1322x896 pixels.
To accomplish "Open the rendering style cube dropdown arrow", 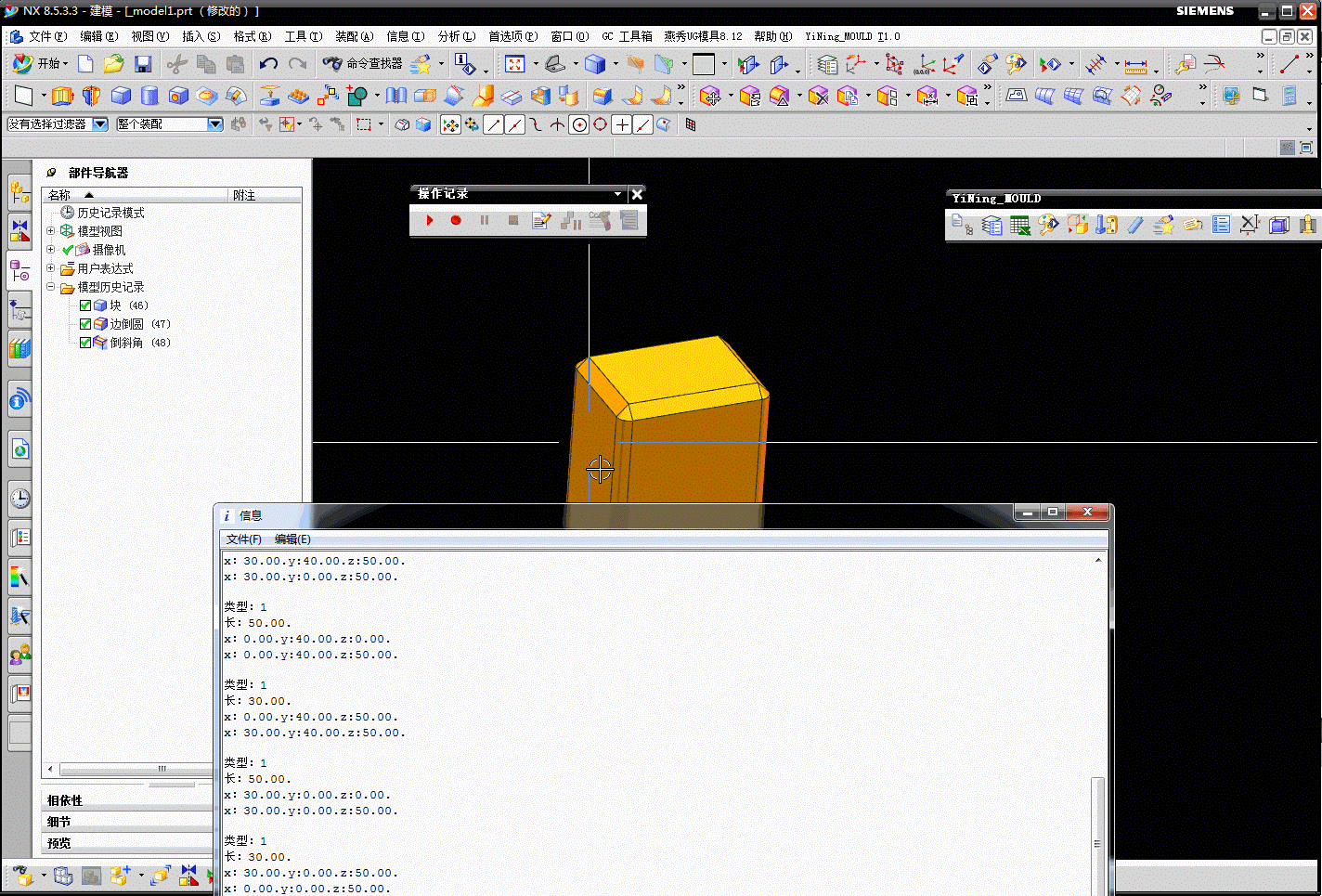I will point(616,64).
